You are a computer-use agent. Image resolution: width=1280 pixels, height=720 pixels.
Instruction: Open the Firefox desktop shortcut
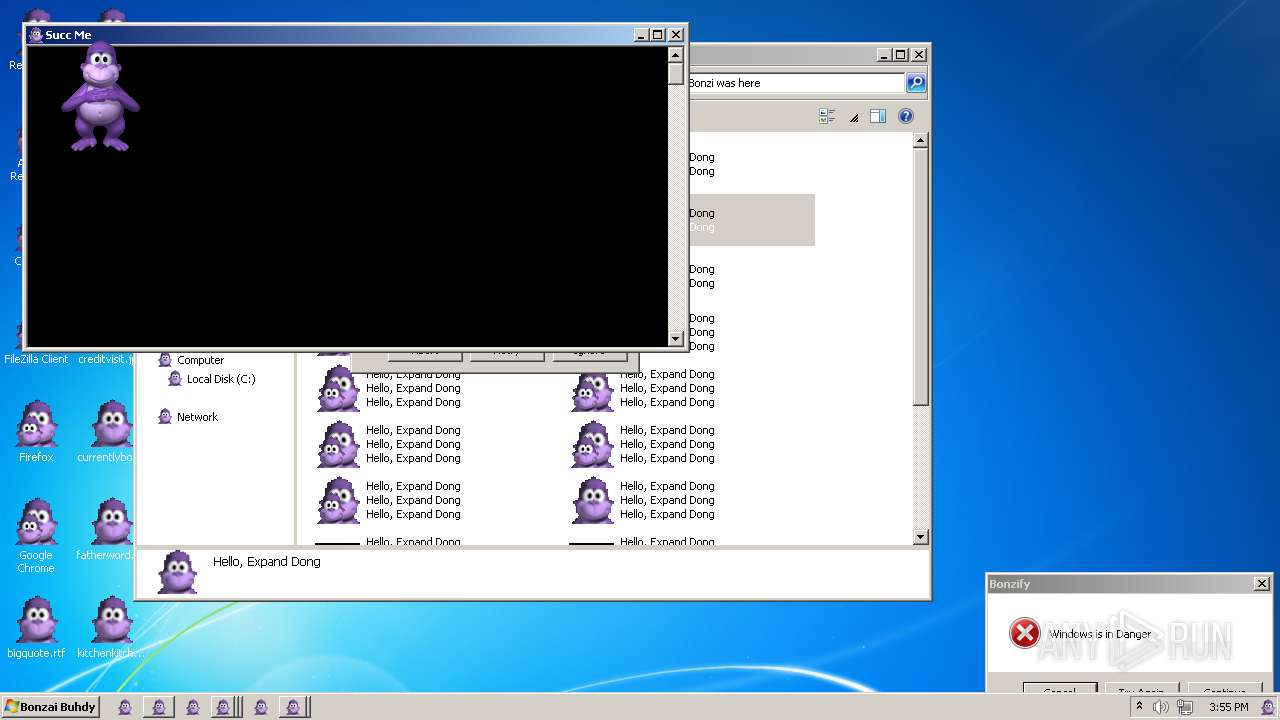[36, 432]
